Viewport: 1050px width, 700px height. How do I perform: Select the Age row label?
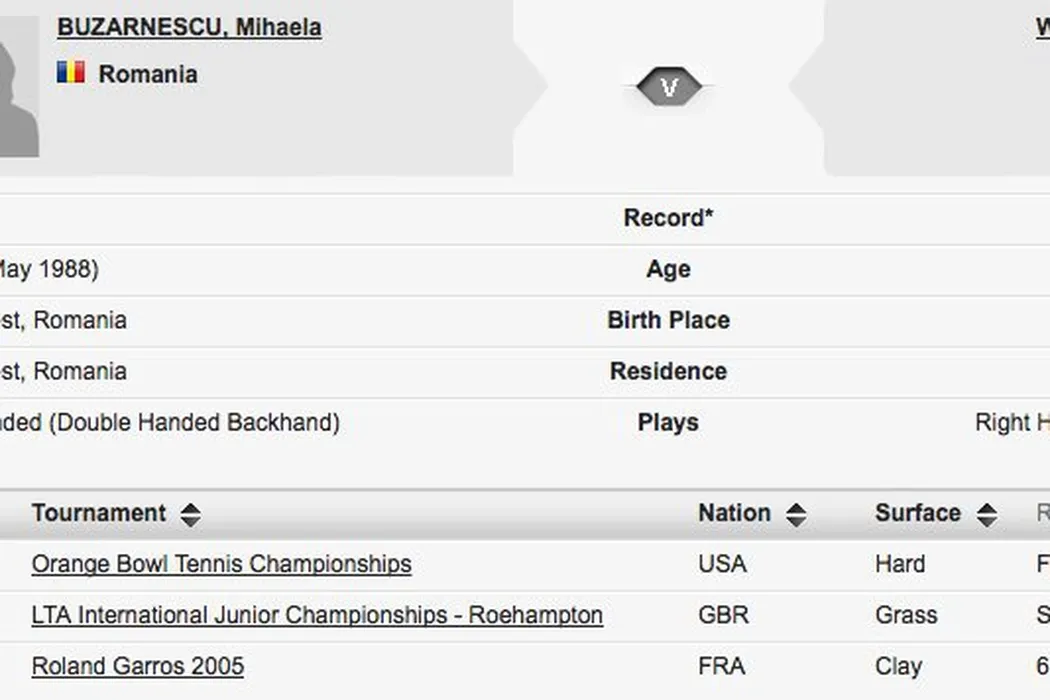[x=668, y=270]
